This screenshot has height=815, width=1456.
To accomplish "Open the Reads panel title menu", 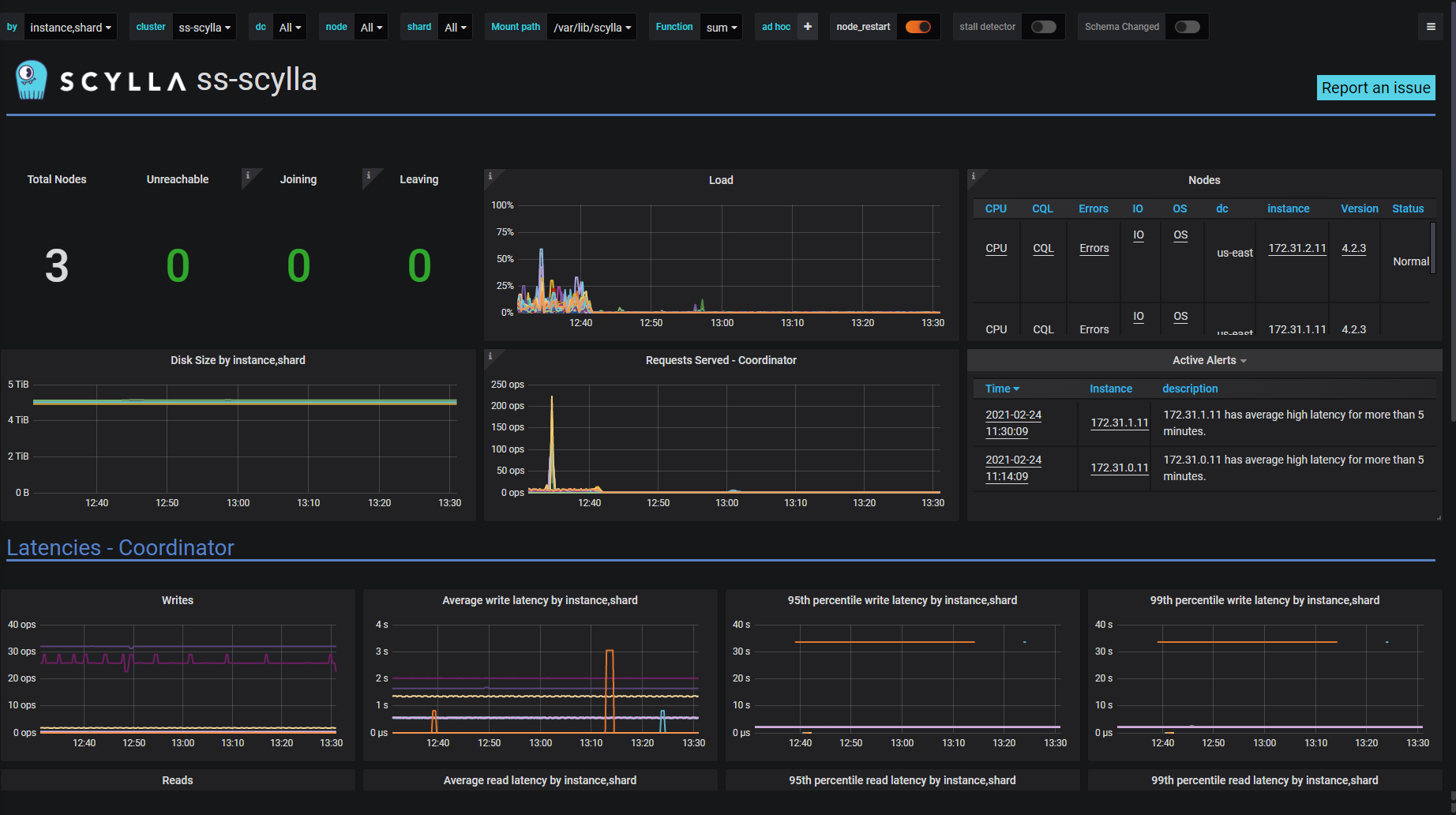I will [x=177, y=780].
